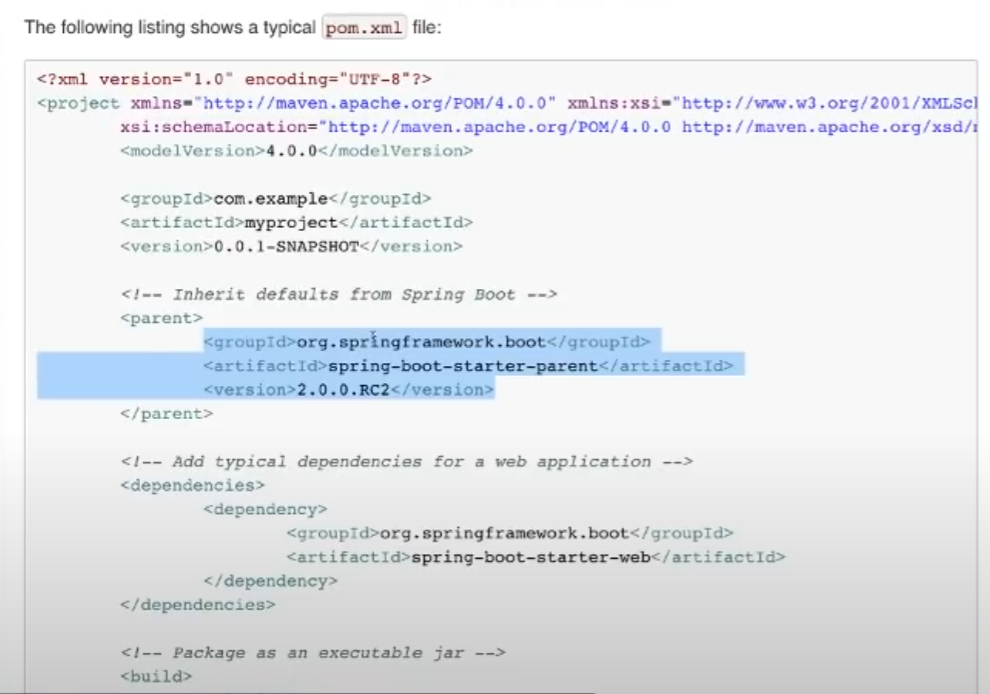Click the xsi:schemaLocation attribute line
Image resolution: width=990 pixels, height=694 pixels.
tap(549, 127)
